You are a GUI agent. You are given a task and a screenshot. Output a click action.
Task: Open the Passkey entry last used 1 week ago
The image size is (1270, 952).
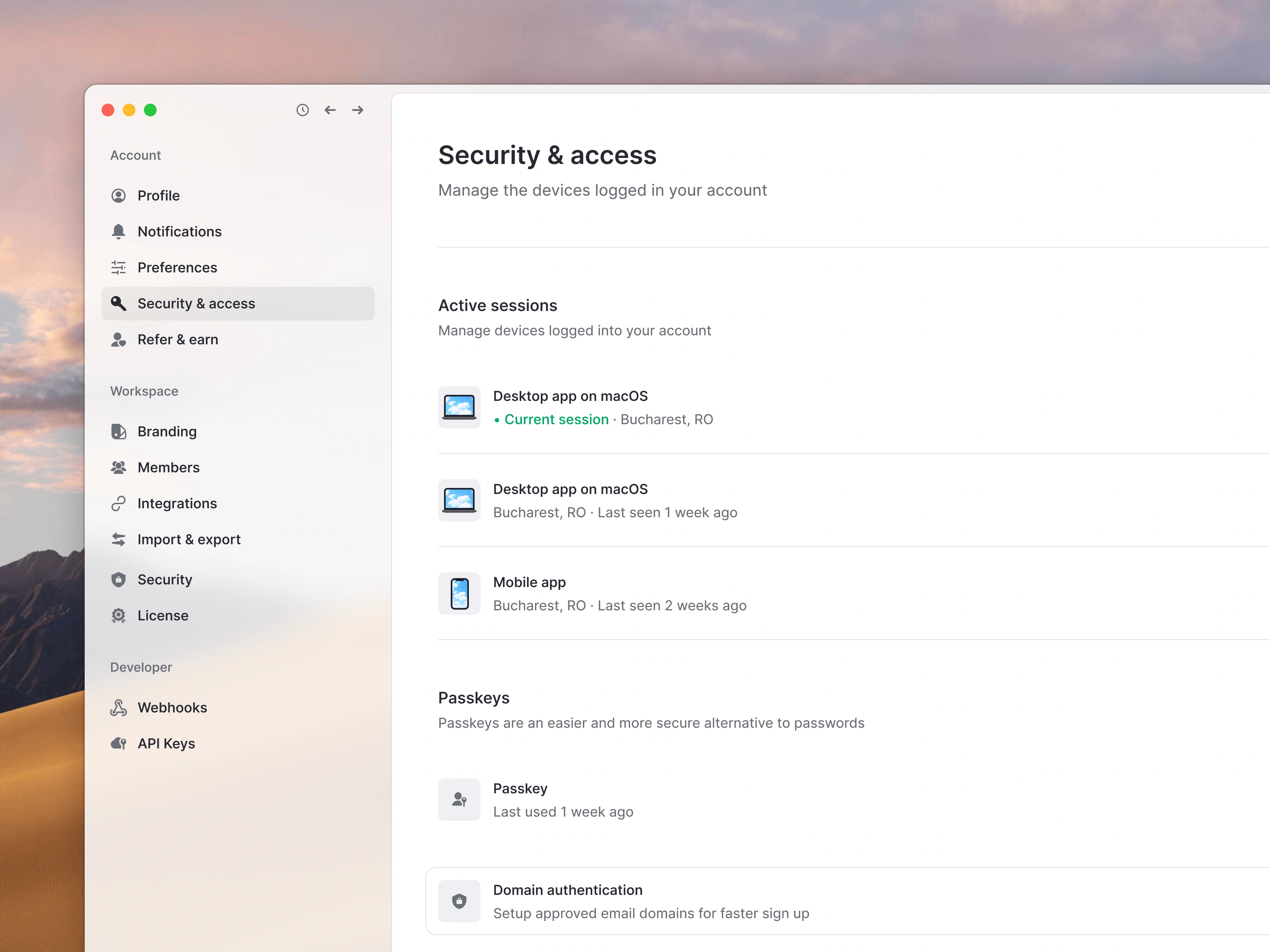(520, 799)
